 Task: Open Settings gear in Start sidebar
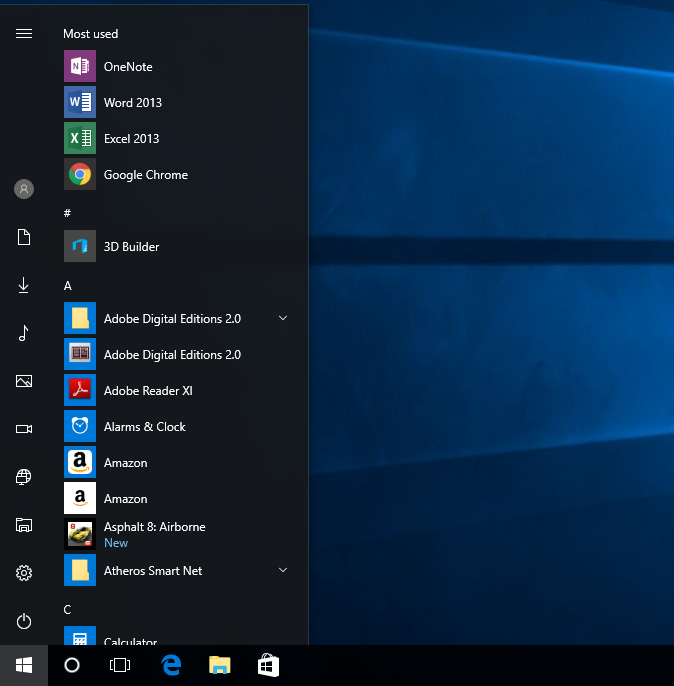tap(24, 573)
